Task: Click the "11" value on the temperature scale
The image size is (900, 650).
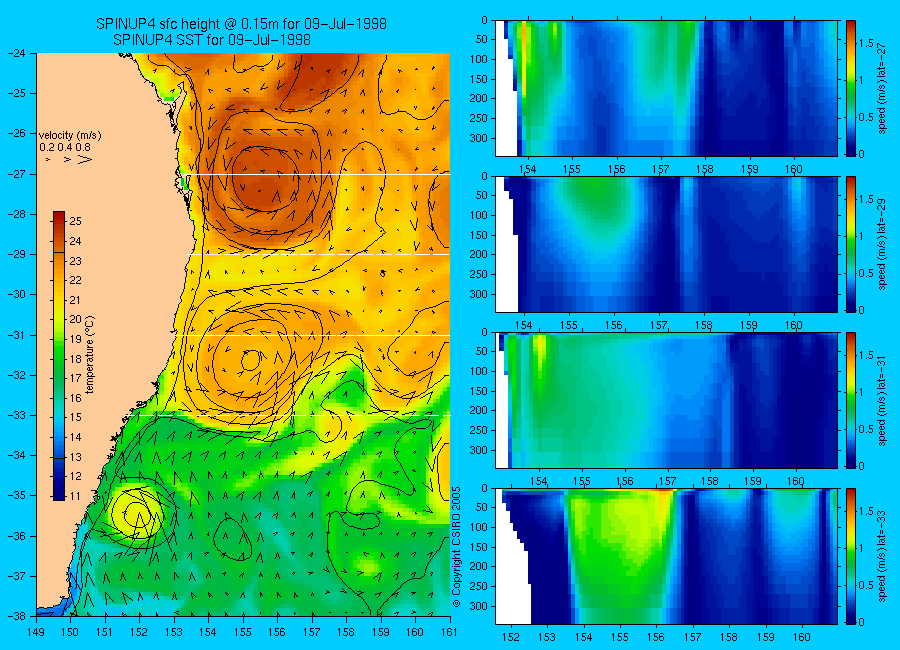Action: [75, 496]
